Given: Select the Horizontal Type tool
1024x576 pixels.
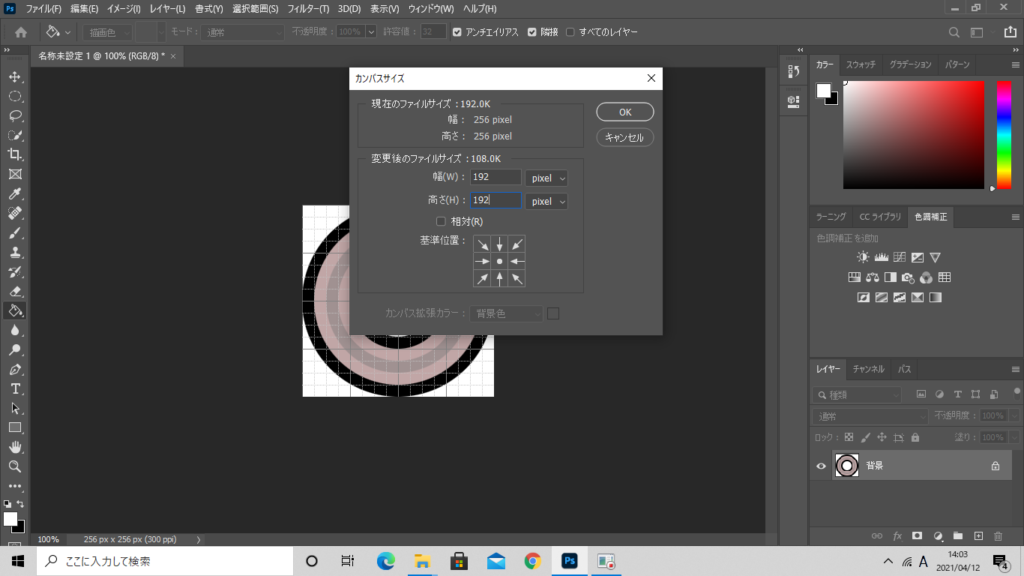Looking at the screenshot, I should 15,389.
